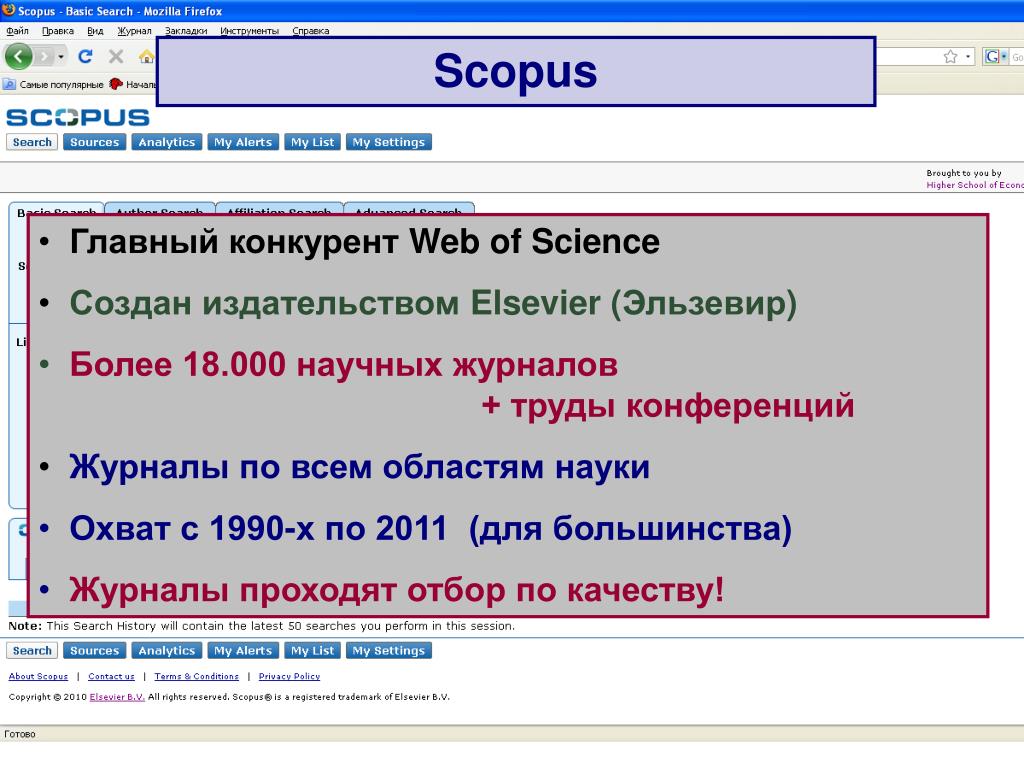Follow the Contact us link
Viewport: 1024px width, 768px height.
pyautogui.click(x=111, y=677)
